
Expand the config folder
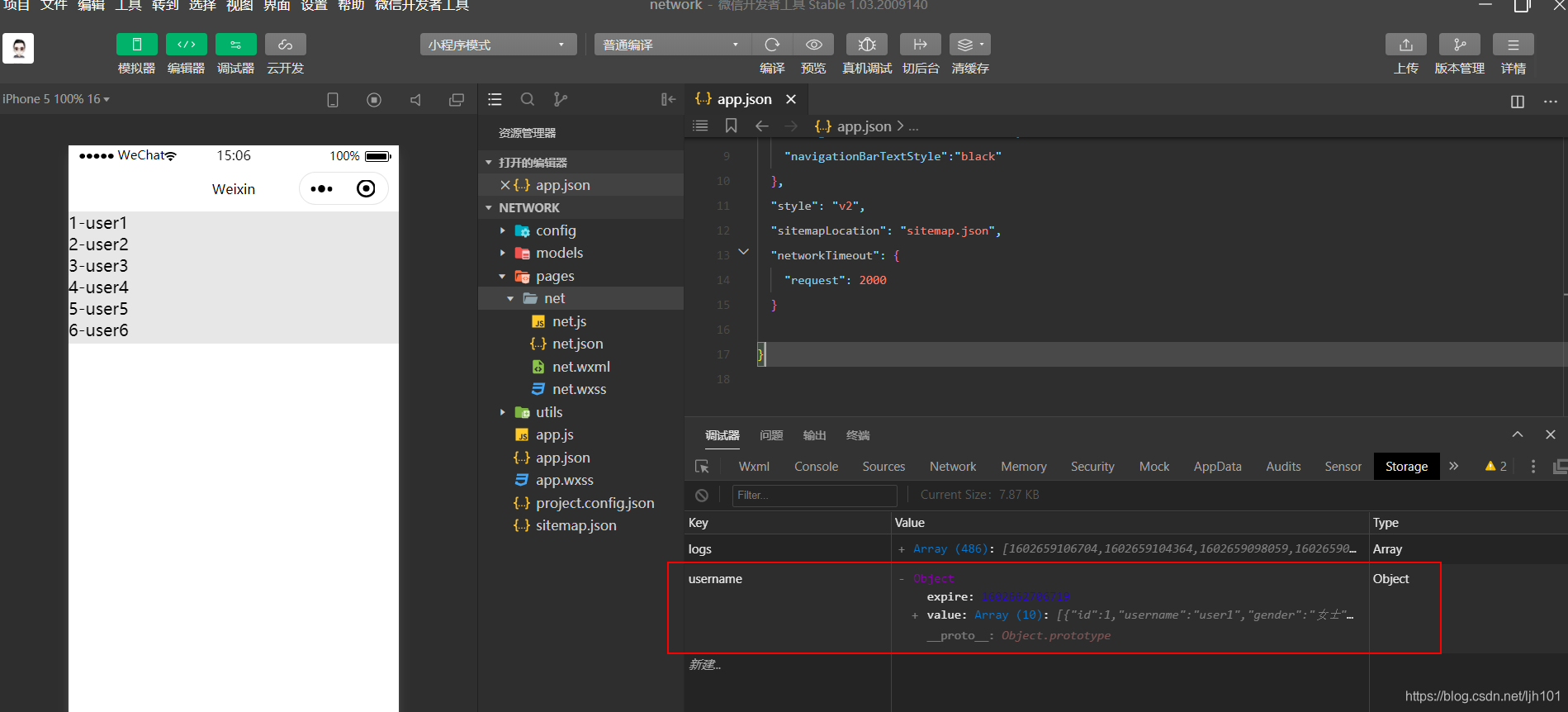(502, 230)
